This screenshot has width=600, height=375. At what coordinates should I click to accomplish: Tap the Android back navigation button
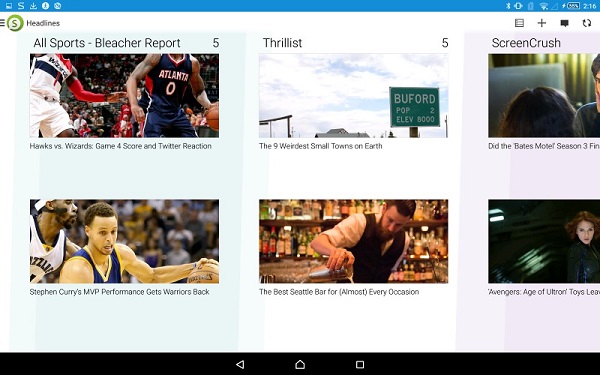[240, 364]
